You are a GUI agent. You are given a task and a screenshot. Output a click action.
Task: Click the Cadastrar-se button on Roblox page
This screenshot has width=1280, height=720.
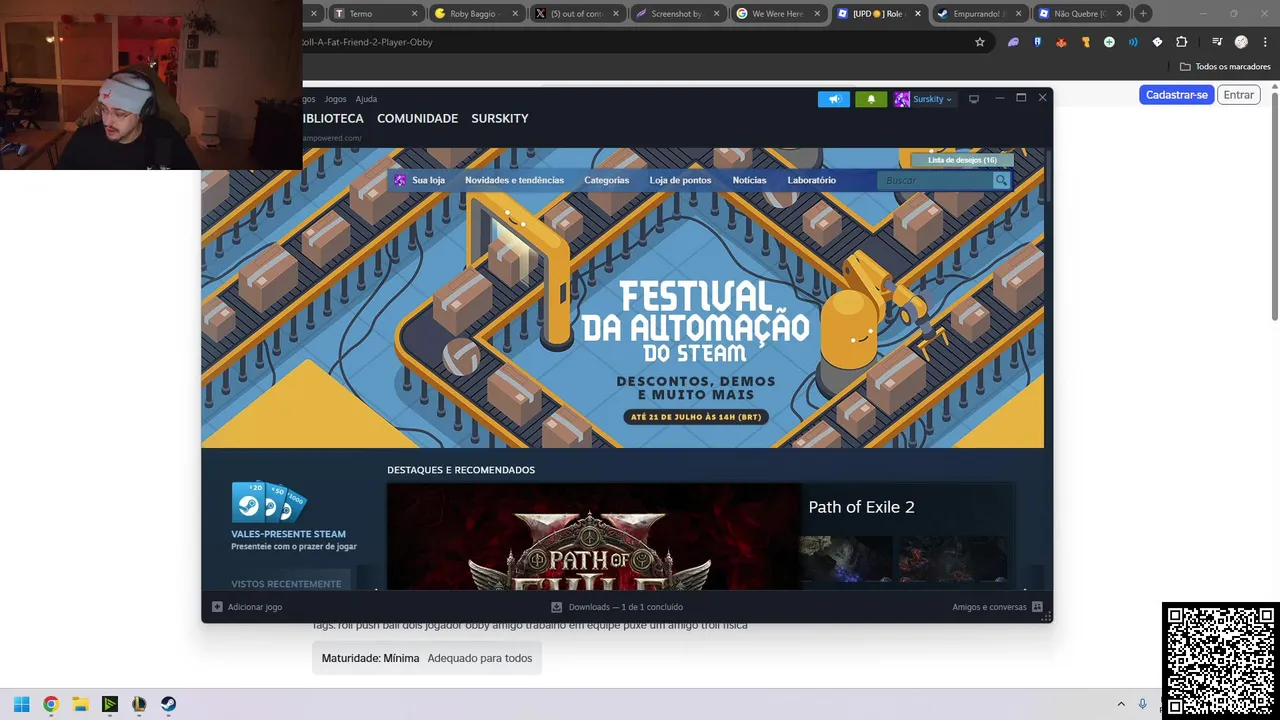point(1176,95)
